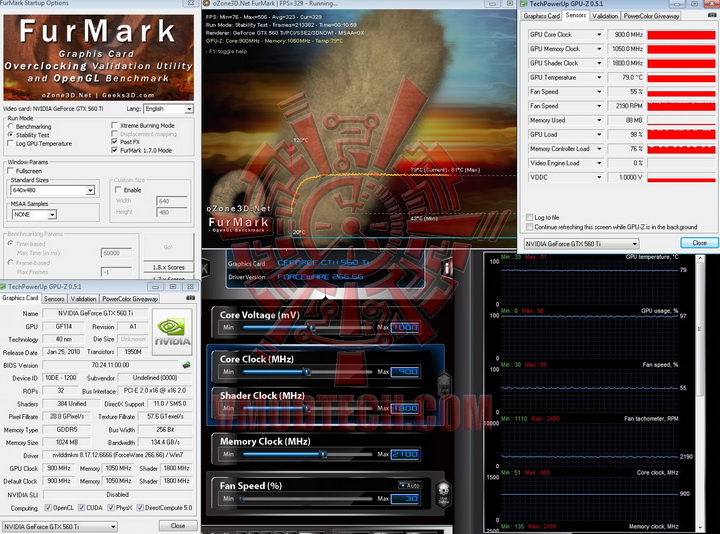Toggle OpenCL computing checkbox
Image resolution: width=720 pixels, height=534 pixels.
[48, 507]
